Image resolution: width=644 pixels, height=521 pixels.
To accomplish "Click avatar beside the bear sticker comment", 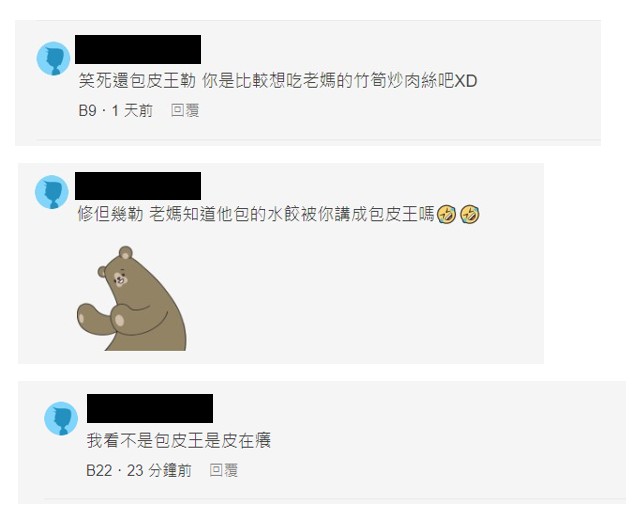I will click(52, 192).
